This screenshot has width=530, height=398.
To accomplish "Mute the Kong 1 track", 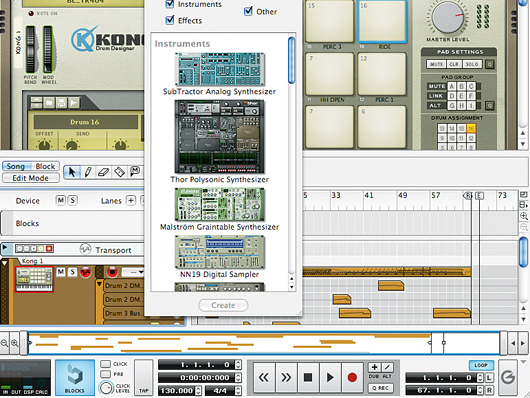I will click(x=61, y=272).
